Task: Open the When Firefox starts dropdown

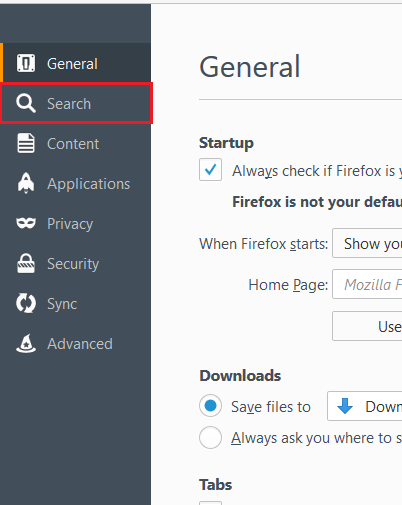Action: (x=367, y=243)
